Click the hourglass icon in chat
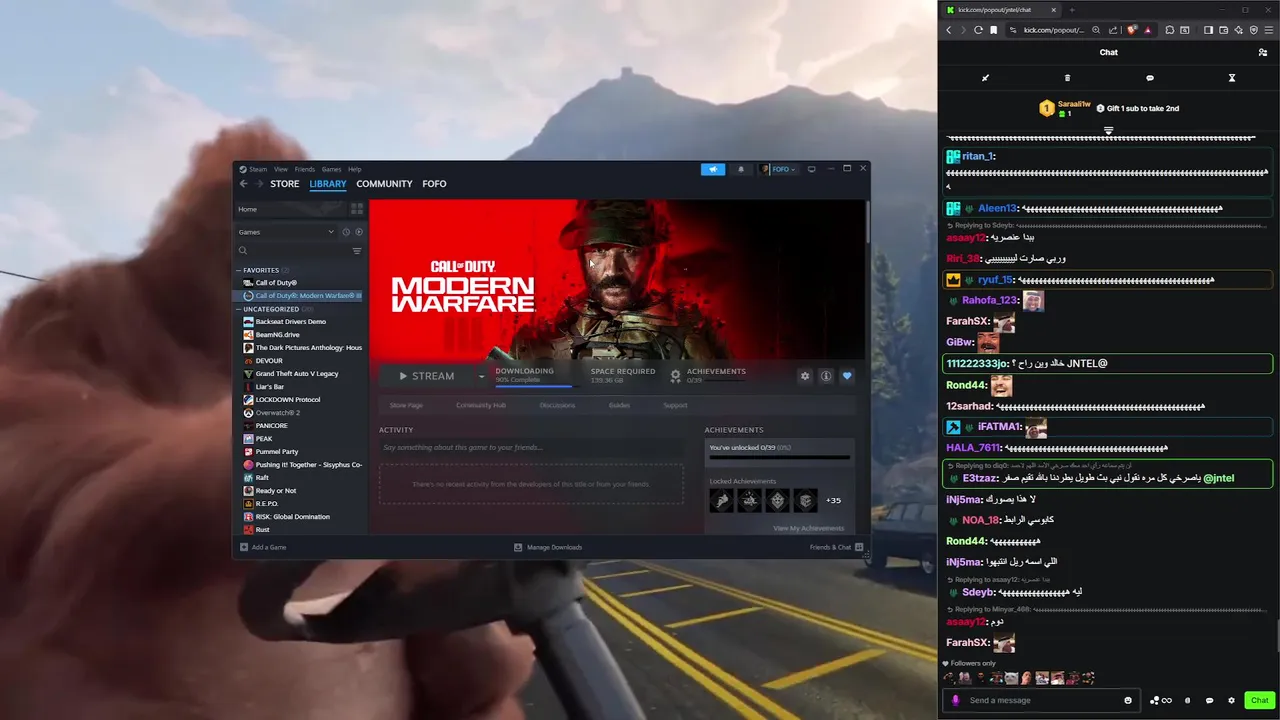Image resolution: width=1280 pixels, height=720 pixels. [1232, 78]
